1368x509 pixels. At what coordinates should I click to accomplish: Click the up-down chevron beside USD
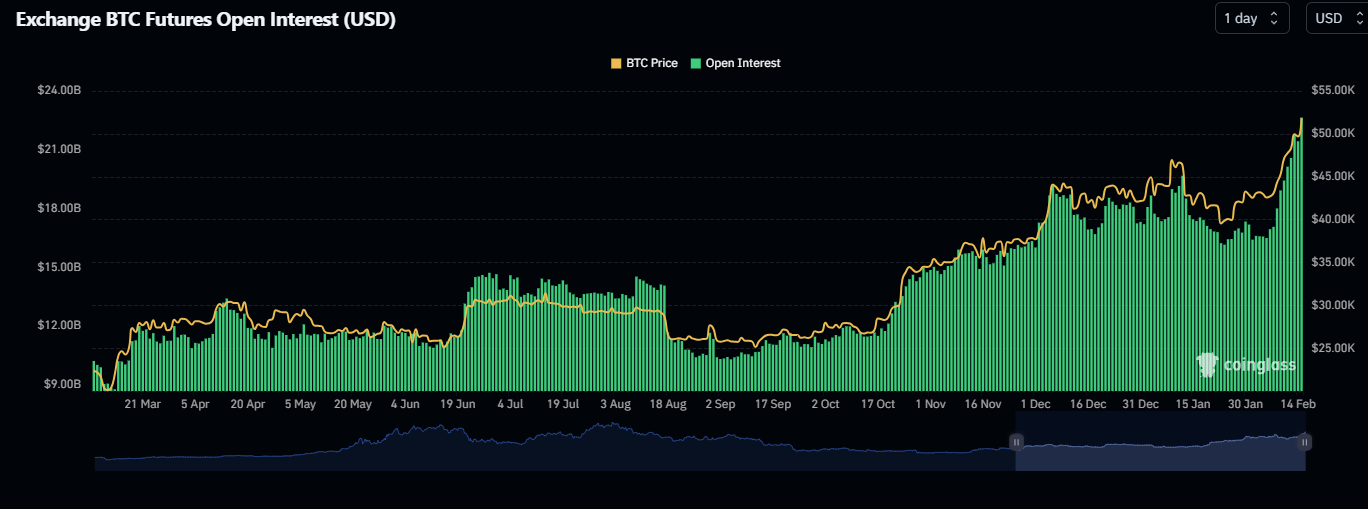click(1351, 18)
